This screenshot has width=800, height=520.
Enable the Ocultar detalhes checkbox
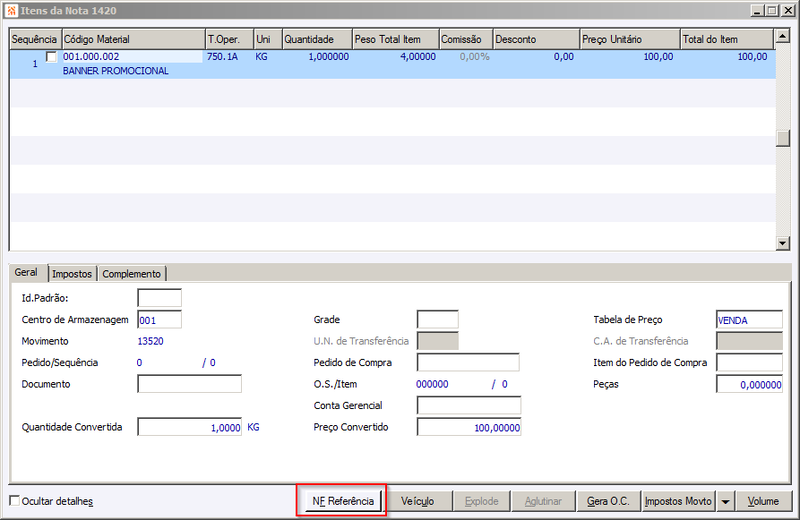point(15,501)
